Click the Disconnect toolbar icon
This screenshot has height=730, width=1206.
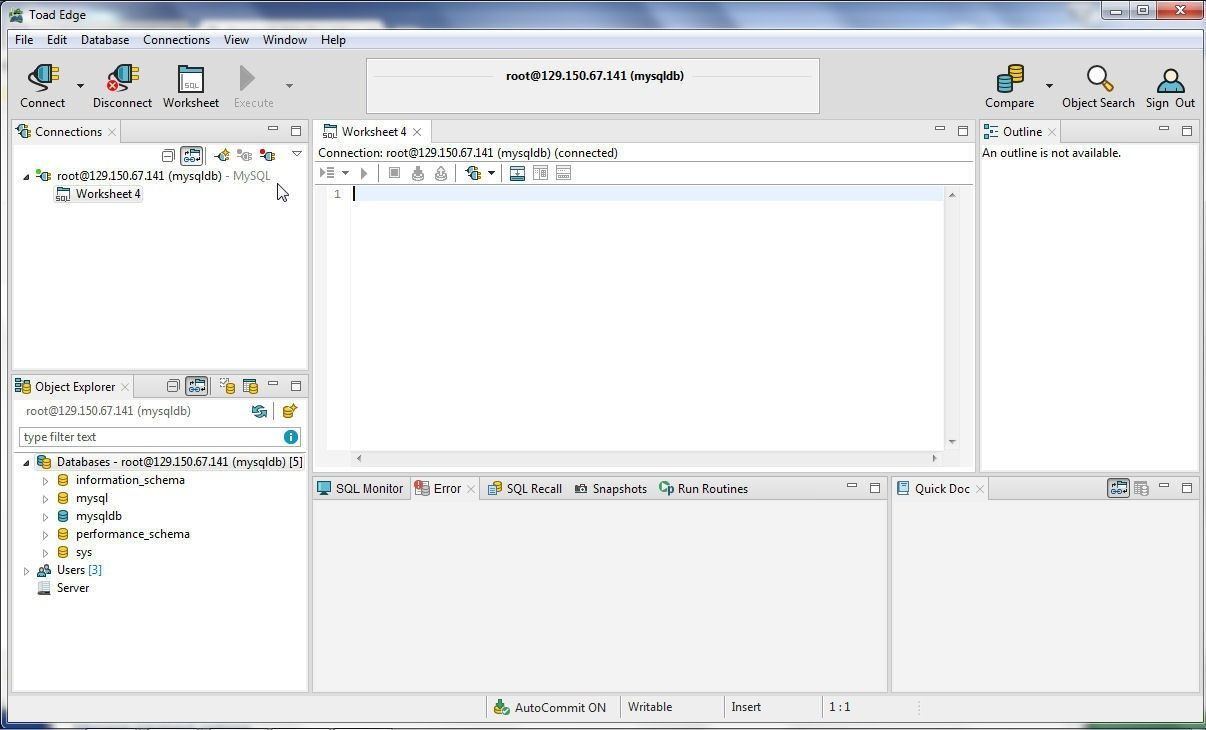click(x=122, y=79)
